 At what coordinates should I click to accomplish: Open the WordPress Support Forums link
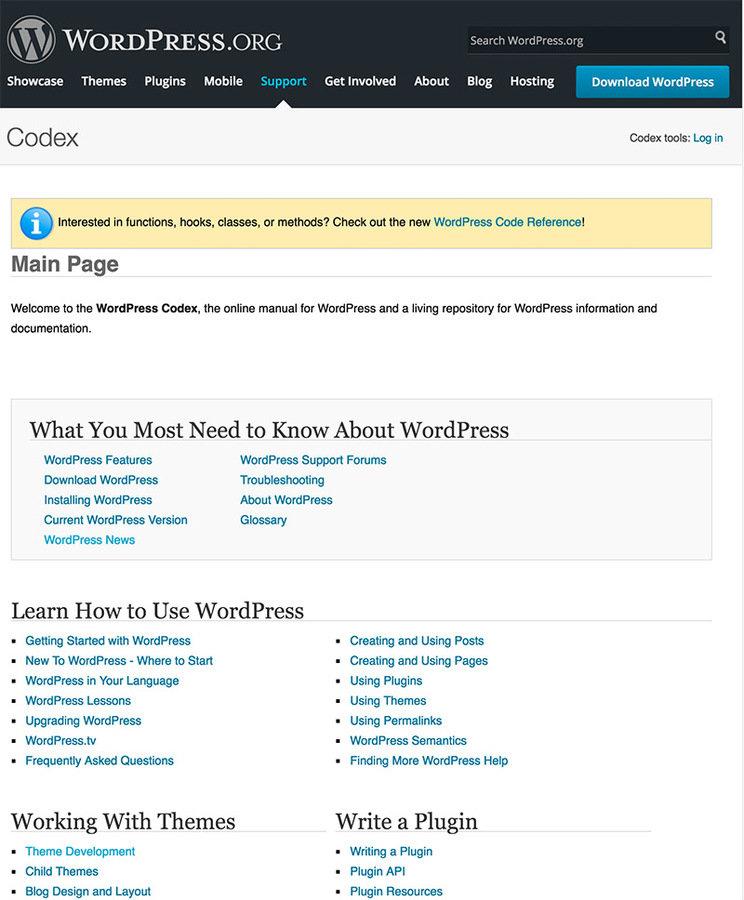[x=313, y=460]
